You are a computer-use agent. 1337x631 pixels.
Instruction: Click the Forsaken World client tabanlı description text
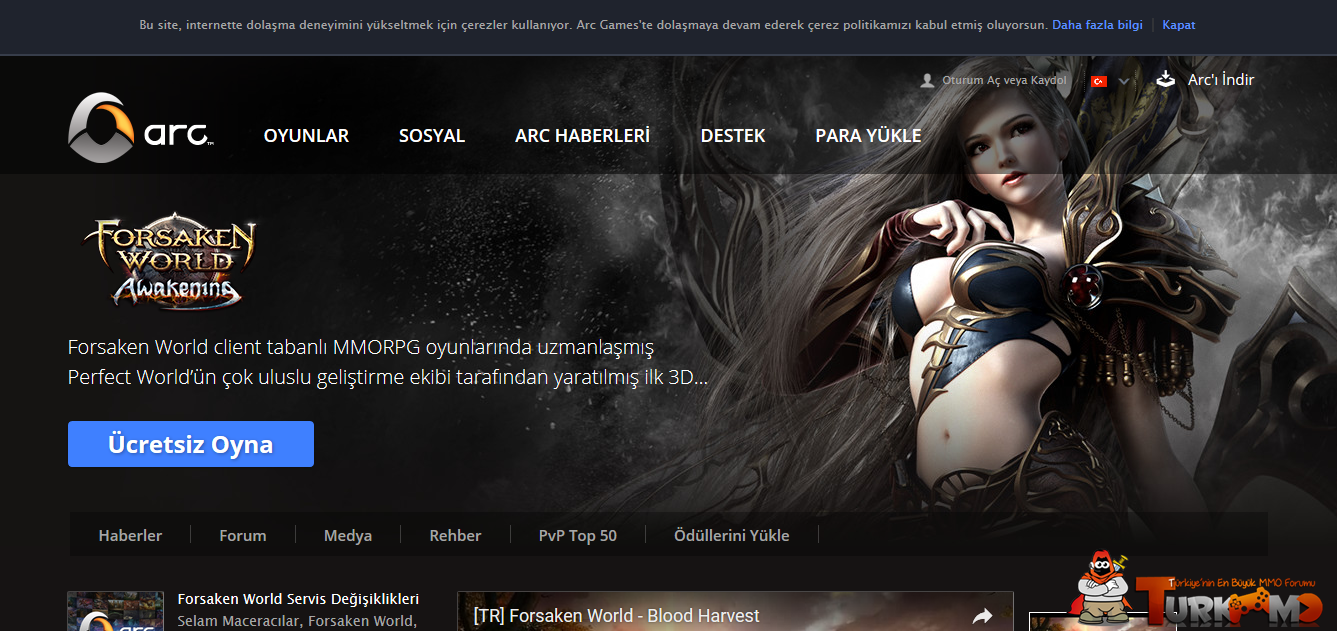coord(388,362)
